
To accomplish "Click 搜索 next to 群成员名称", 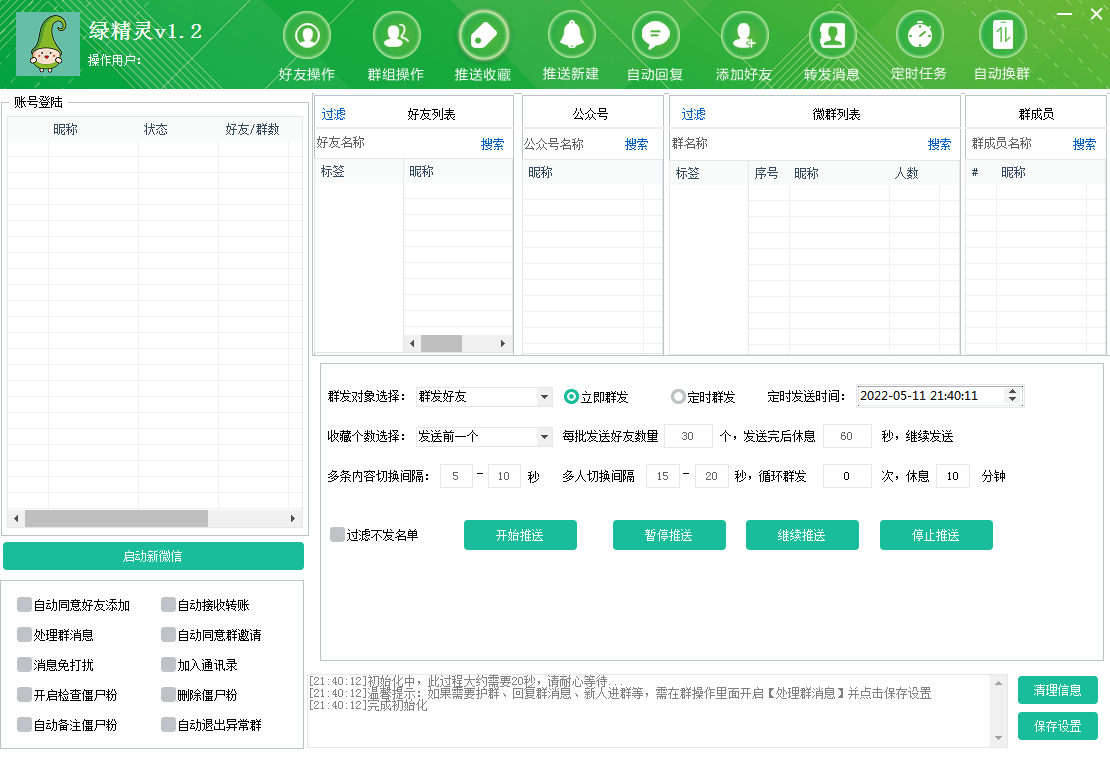I will point(1084,144).
